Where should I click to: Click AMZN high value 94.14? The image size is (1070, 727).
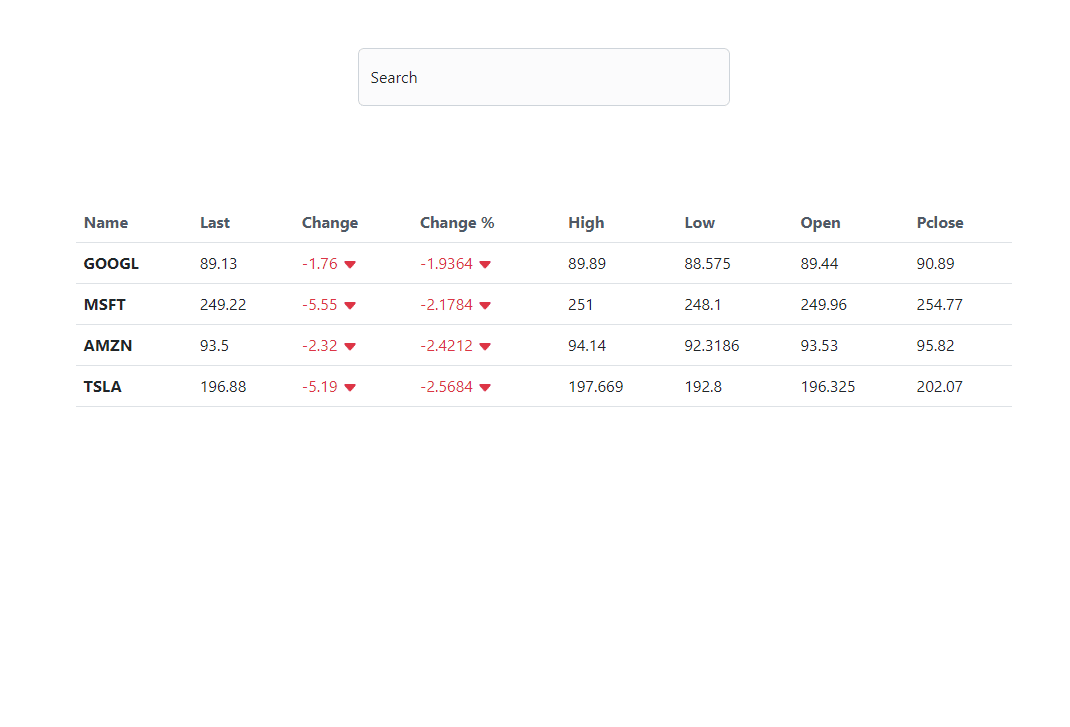587,345
